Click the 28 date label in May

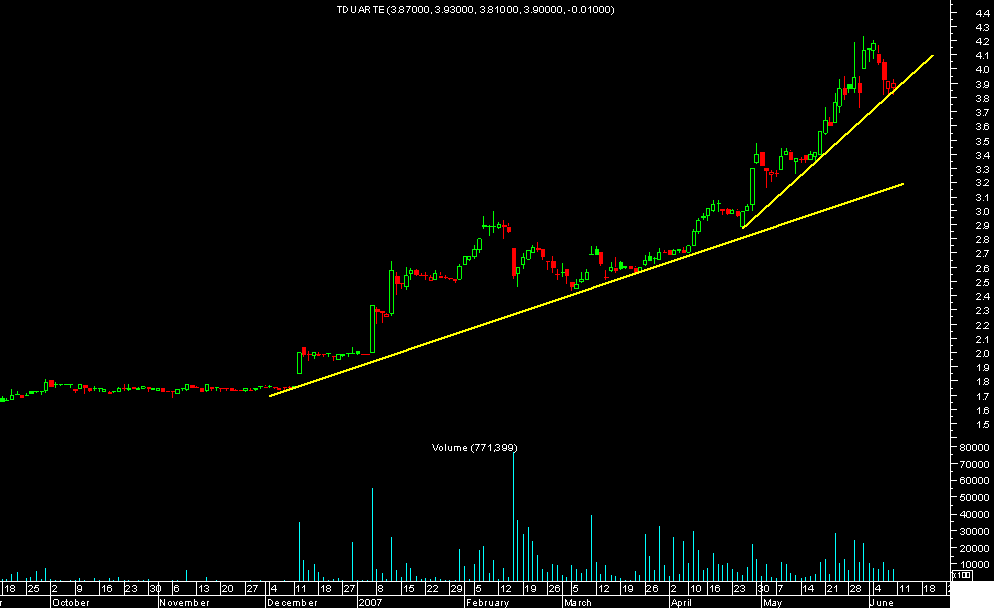point(855,589)
